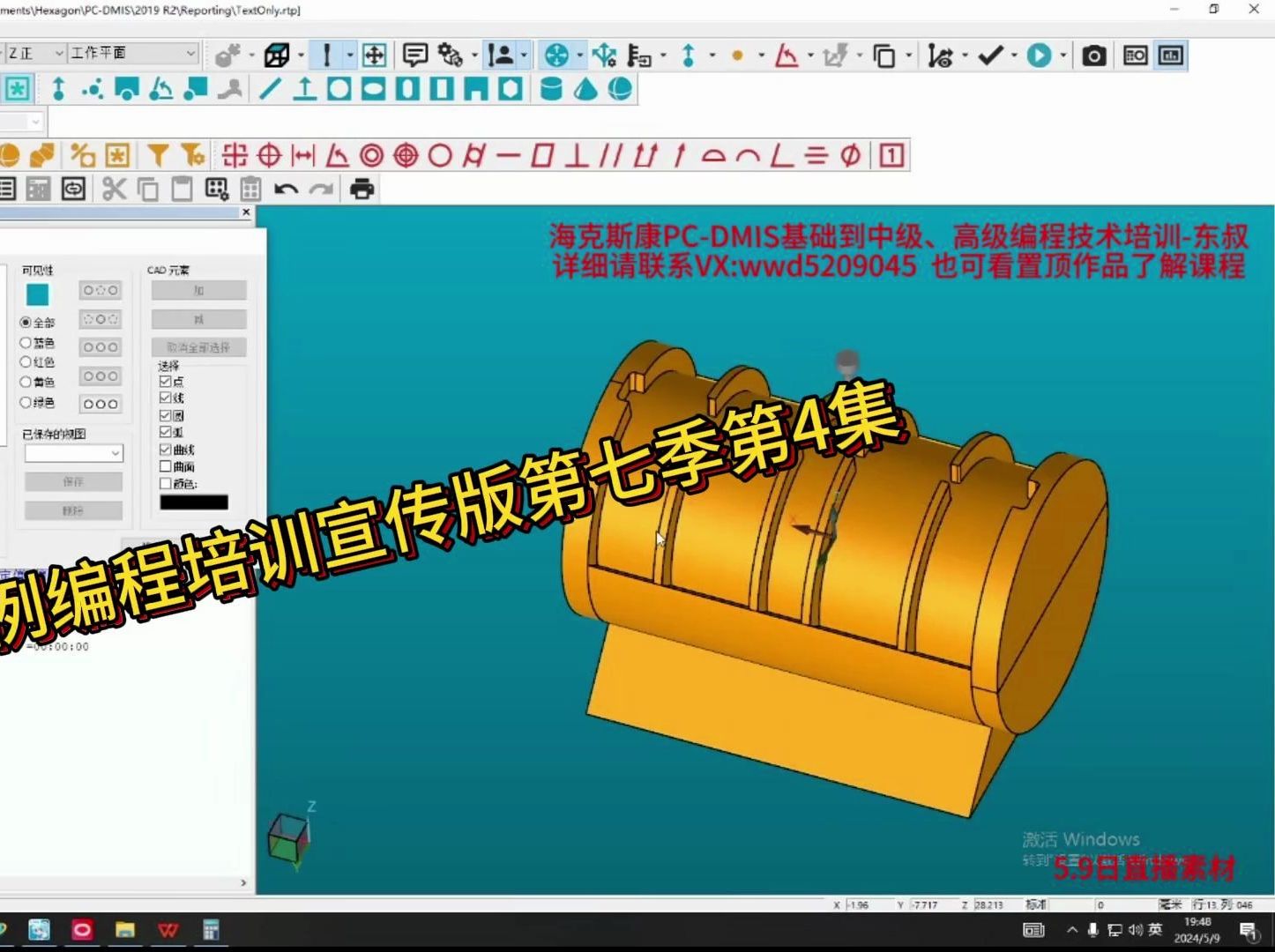Close the left panel with X
The image size is (1275, 952).
[246, 212]
